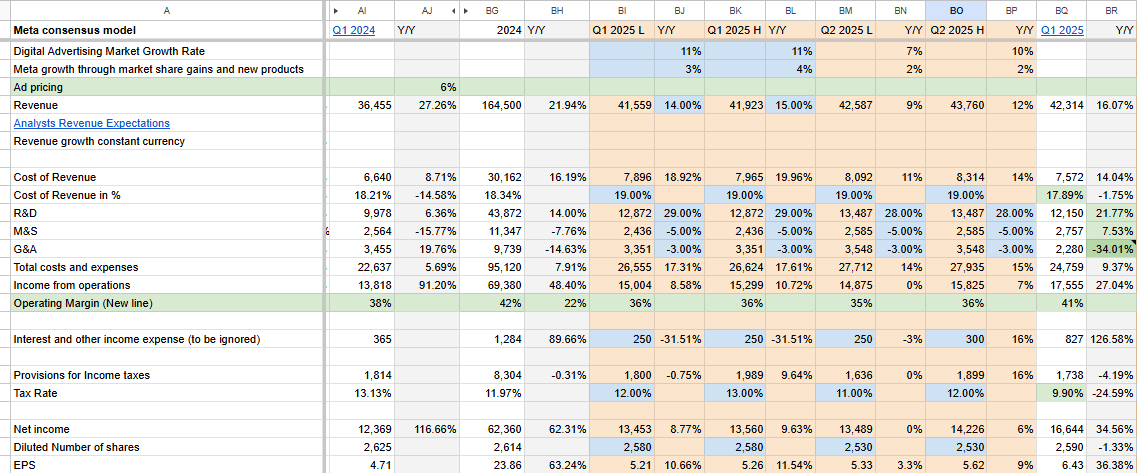1137x473 pixels.
Task: Select Cost of Revenue cell 6,640
Action: (362, 177)
